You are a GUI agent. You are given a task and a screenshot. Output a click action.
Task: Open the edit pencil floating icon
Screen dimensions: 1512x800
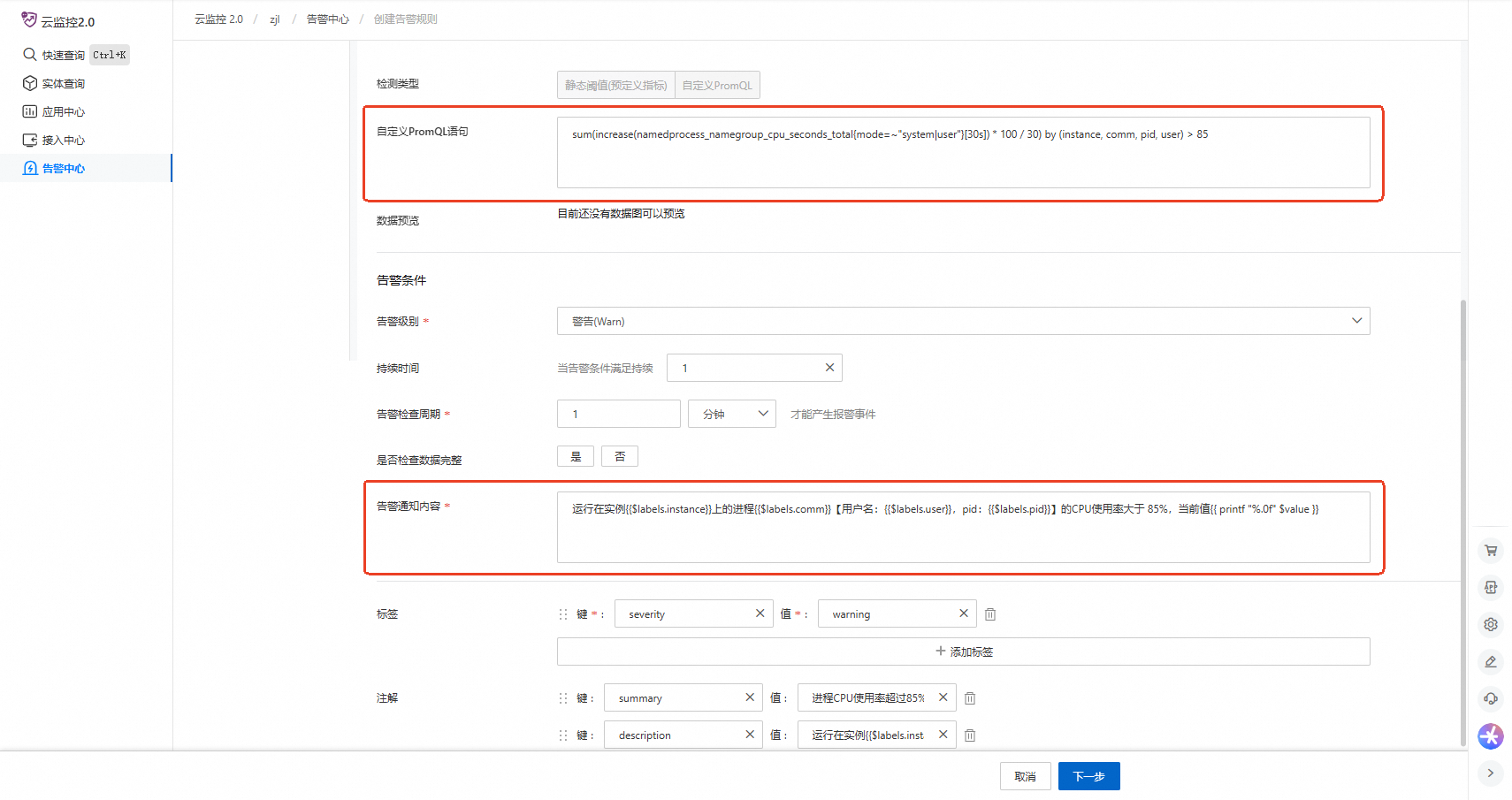(x=1491, y=661)
